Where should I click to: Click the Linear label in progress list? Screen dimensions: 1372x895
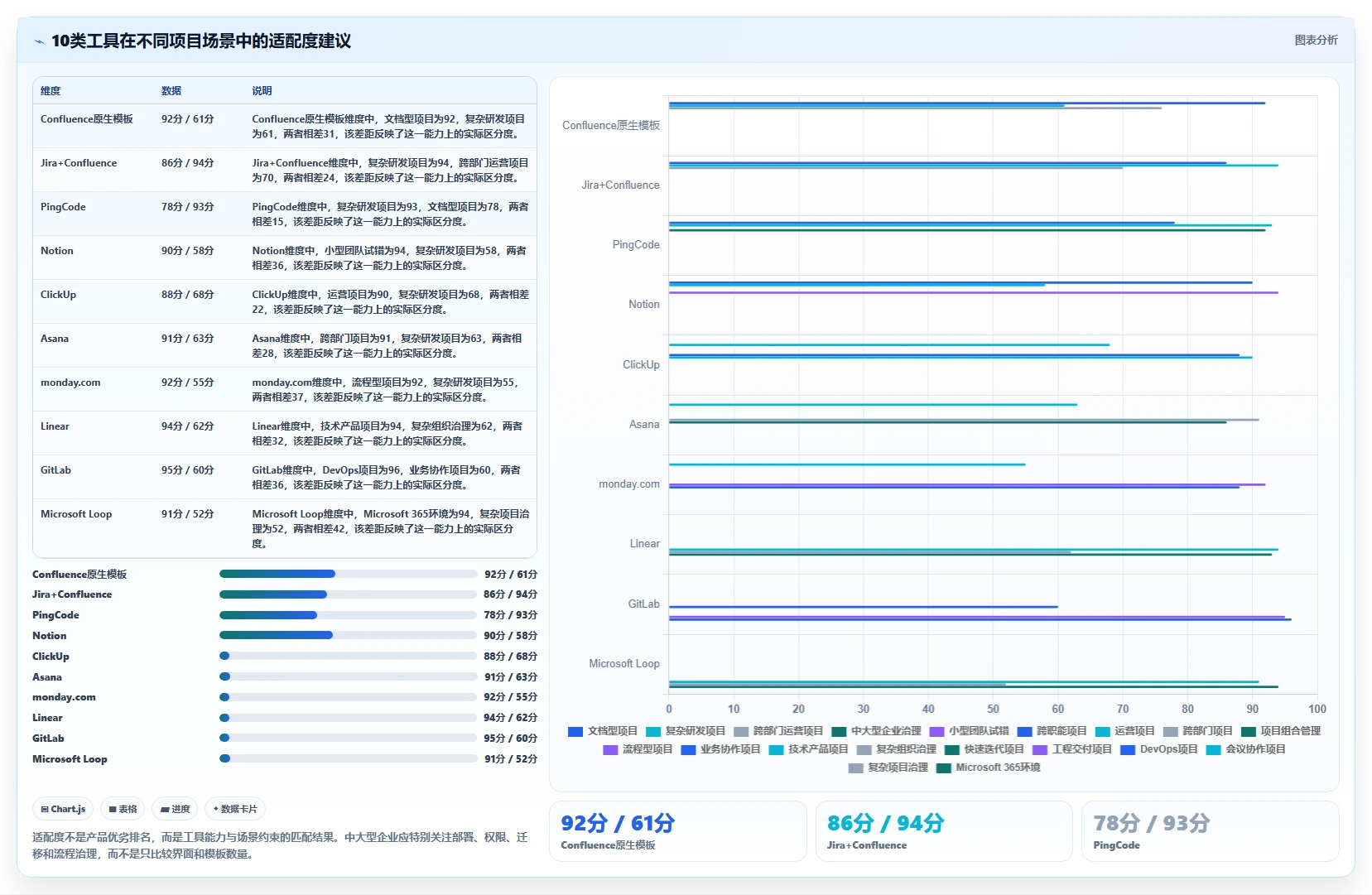[47, 718]
